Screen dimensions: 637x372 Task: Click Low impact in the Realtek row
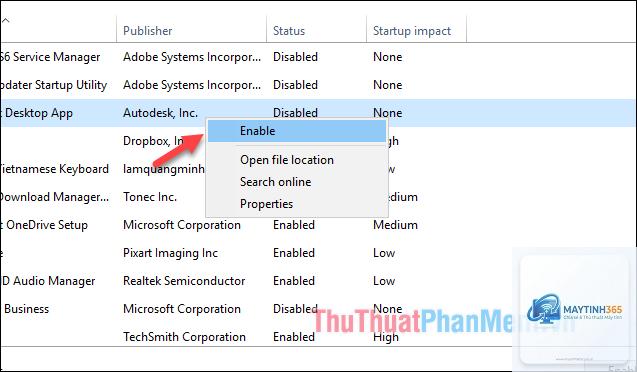[384, 281]
